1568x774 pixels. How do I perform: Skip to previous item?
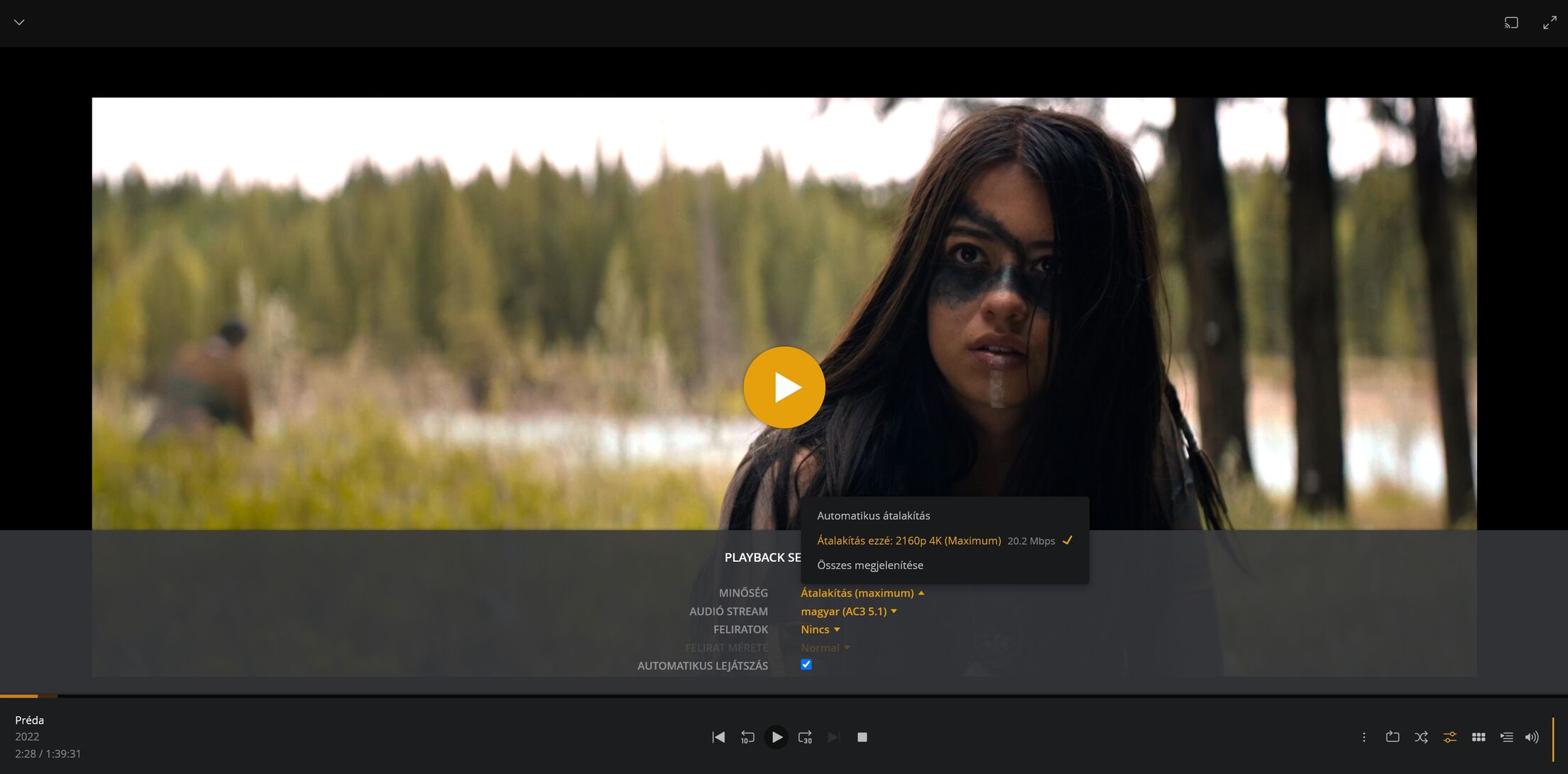(718, 737)
